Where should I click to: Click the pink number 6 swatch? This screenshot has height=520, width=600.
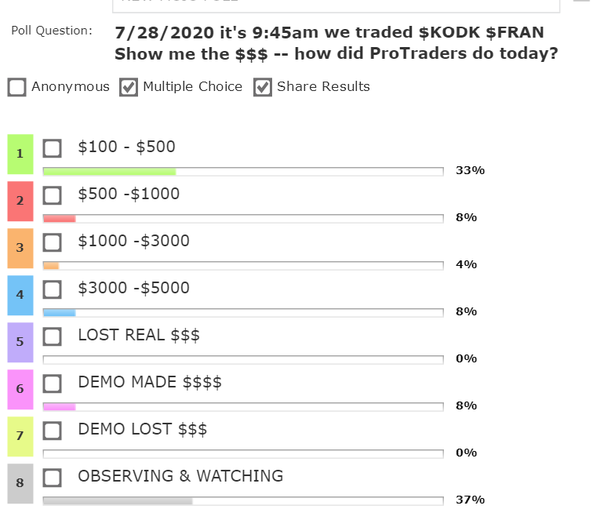pos(20,389)
